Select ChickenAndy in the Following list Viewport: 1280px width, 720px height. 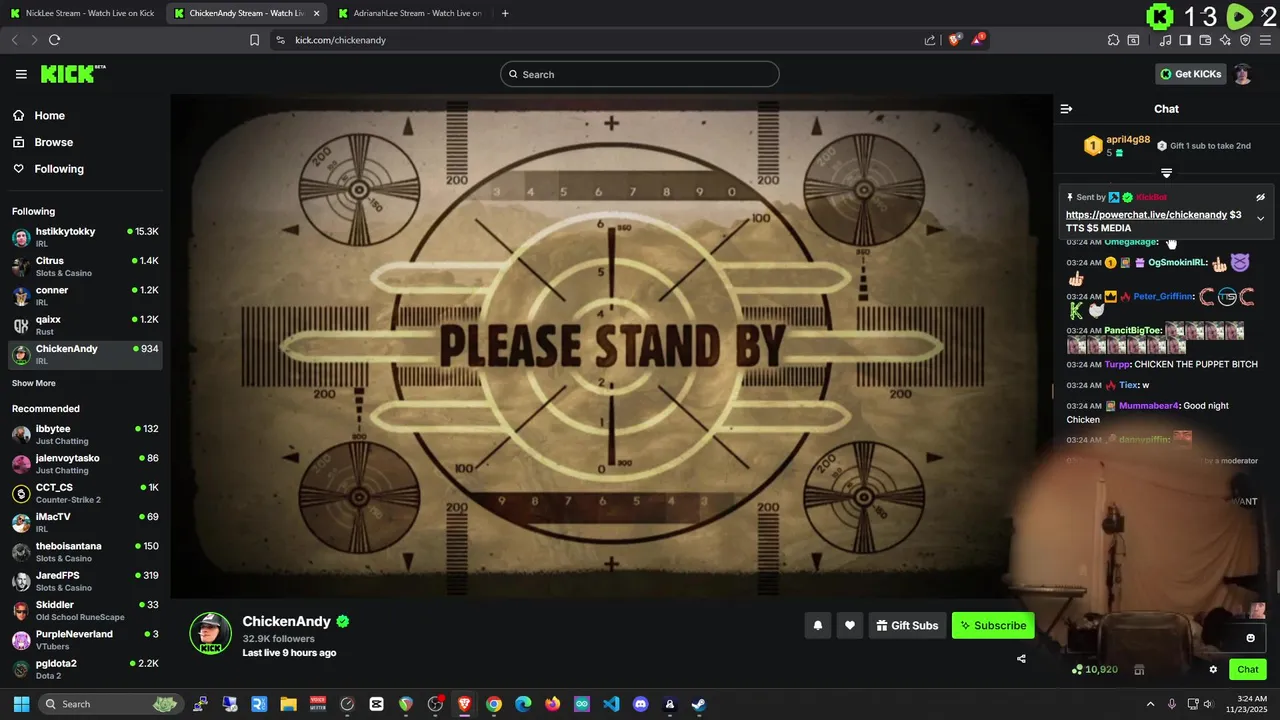pyautogui.click(x=85, y=354)
